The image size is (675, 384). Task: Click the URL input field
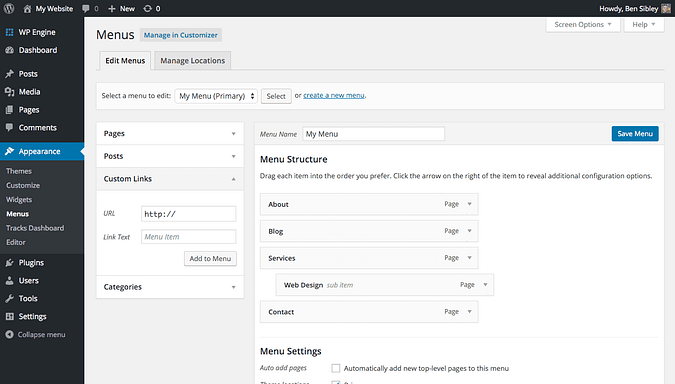click(x=189, y=214)
